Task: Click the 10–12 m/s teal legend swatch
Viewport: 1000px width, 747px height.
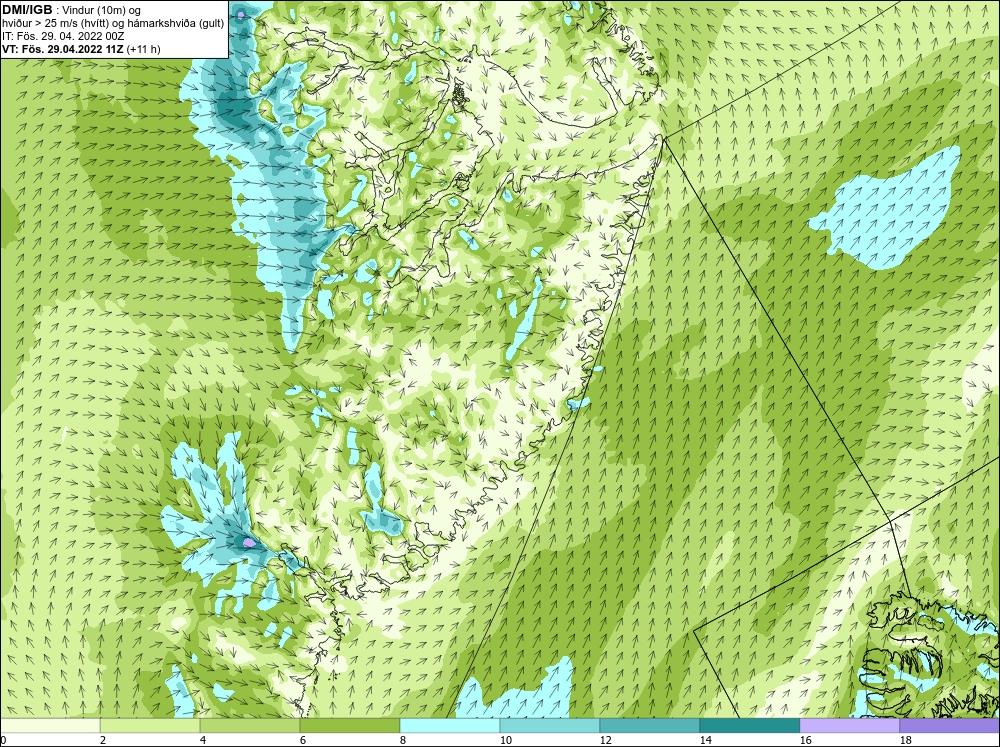Action: (550, 726)
